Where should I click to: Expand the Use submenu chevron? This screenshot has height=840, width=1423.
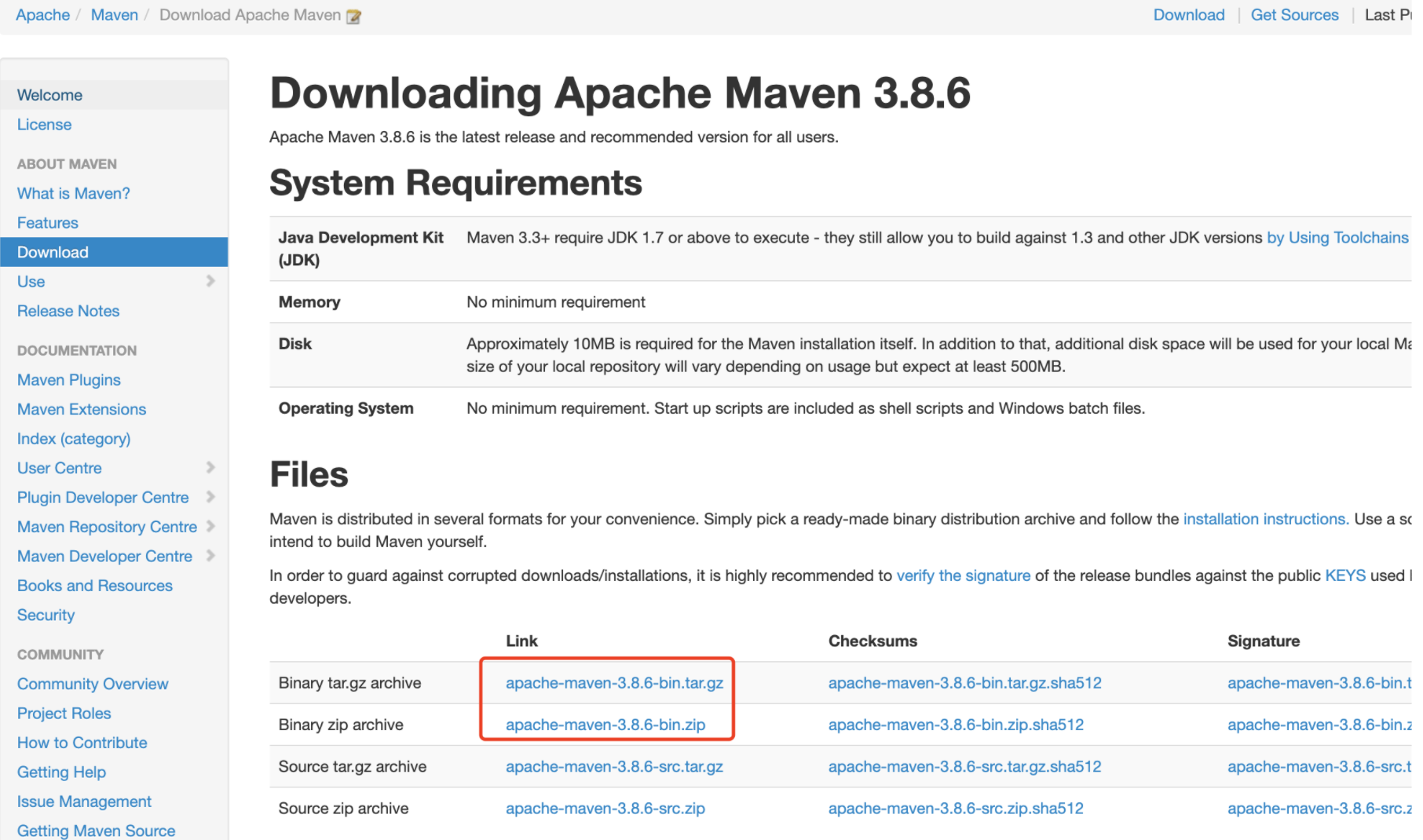point(210,281)
